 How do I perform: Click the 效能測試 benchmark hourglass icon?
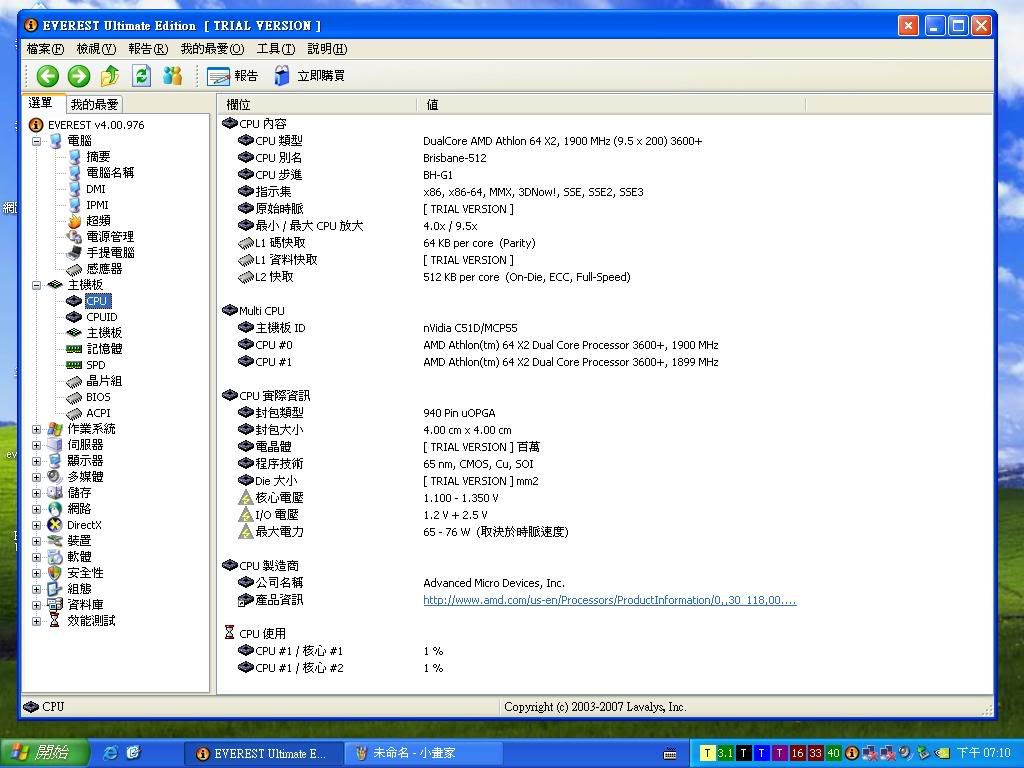tap(55, 621)
